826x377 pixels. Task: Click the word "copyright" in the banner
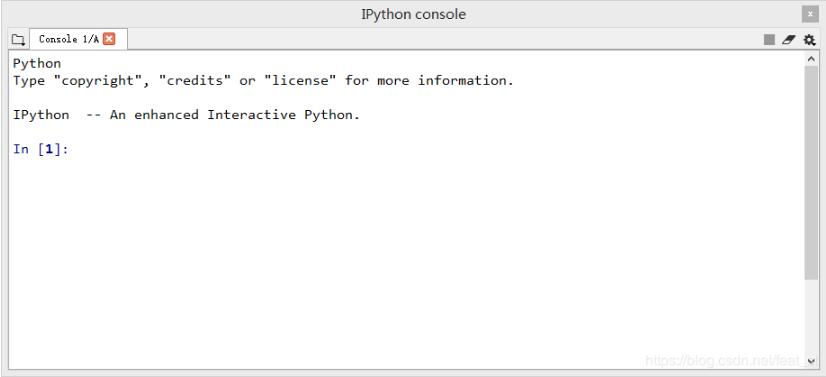98,81
